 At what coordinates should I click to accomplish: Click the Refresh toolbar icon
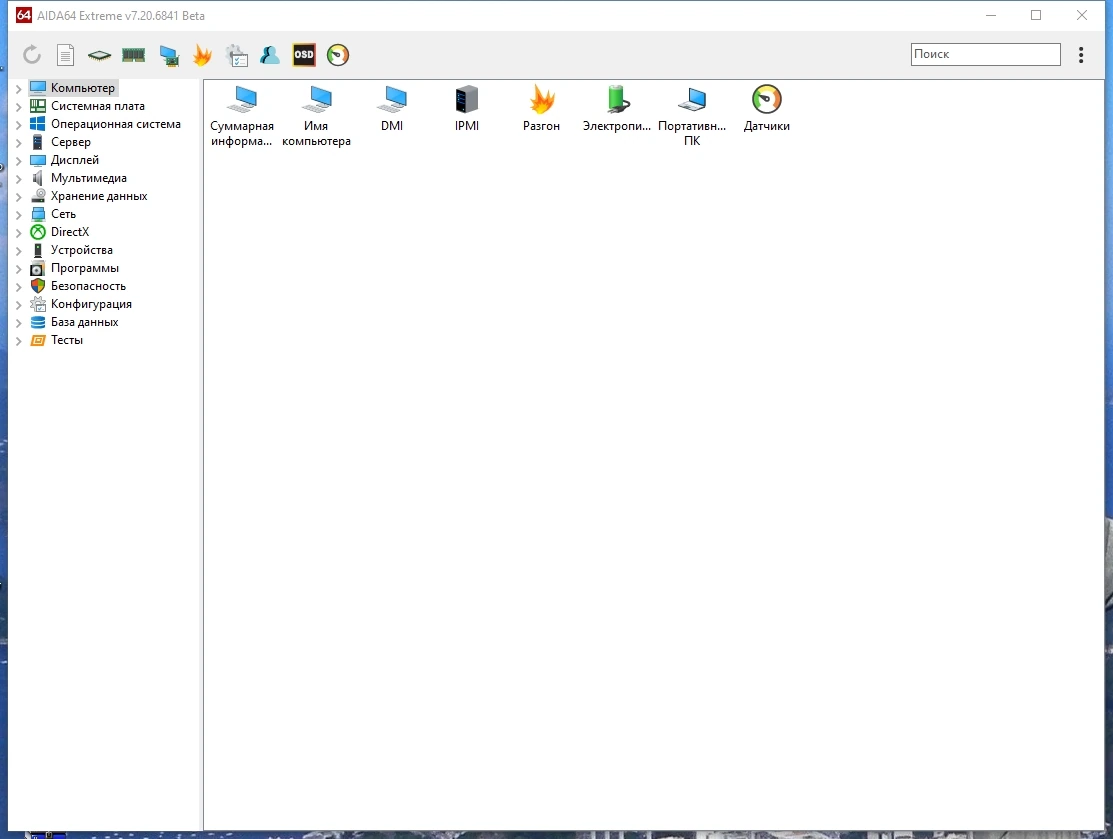(32, 55)
